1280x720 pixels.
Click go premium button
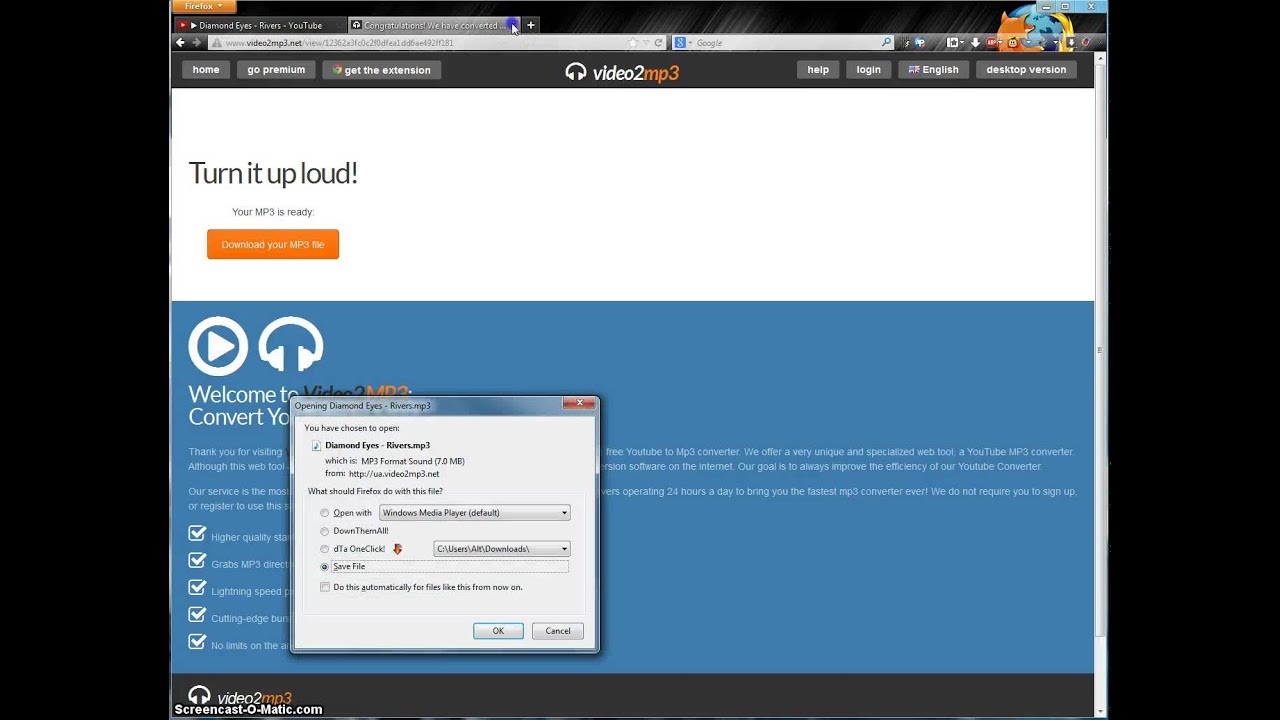pos(276,70)
